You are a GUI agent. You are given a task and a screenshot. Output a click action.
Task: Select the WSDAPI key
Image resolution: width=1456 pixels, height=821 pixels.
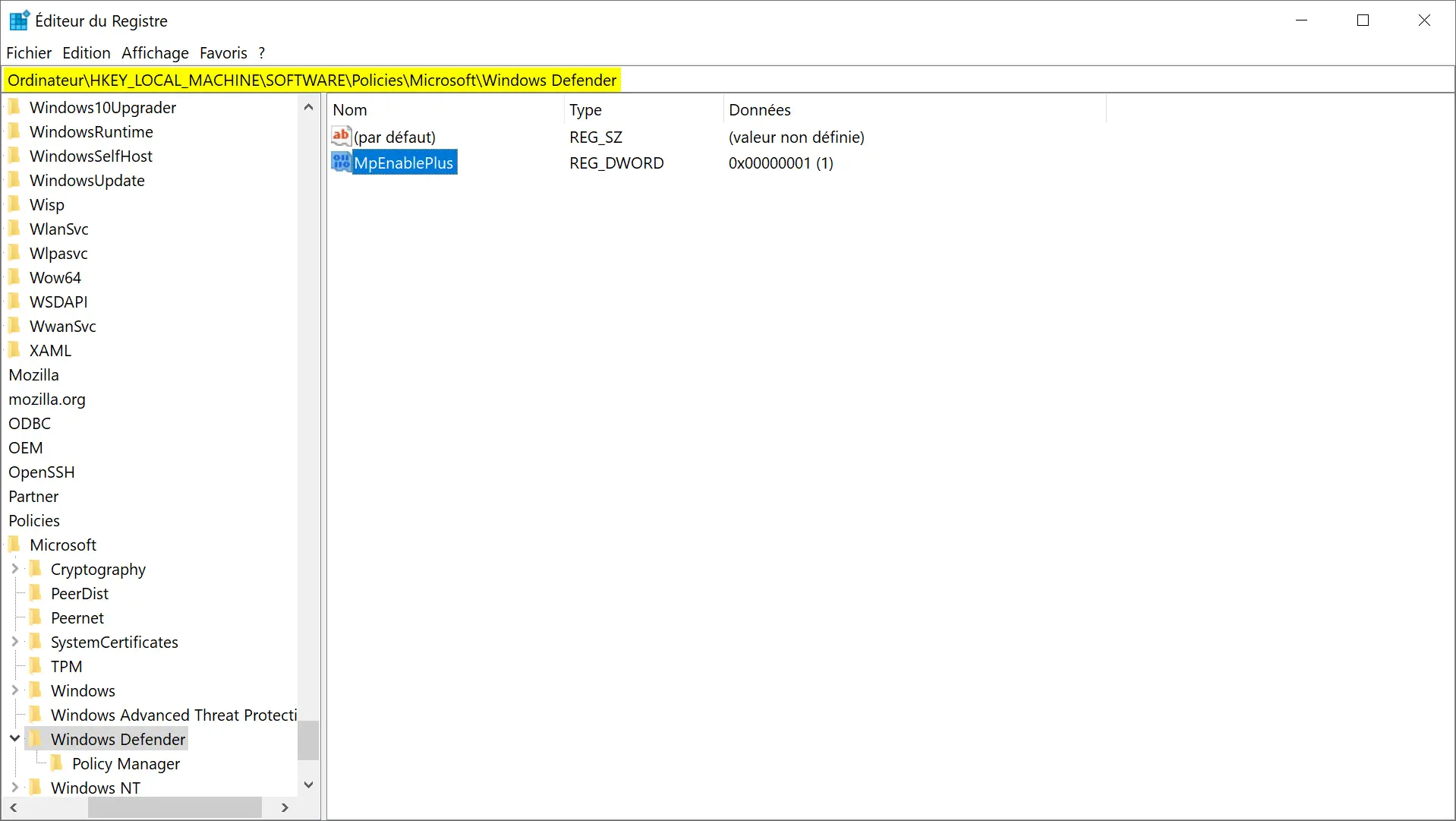coord(58,302)
